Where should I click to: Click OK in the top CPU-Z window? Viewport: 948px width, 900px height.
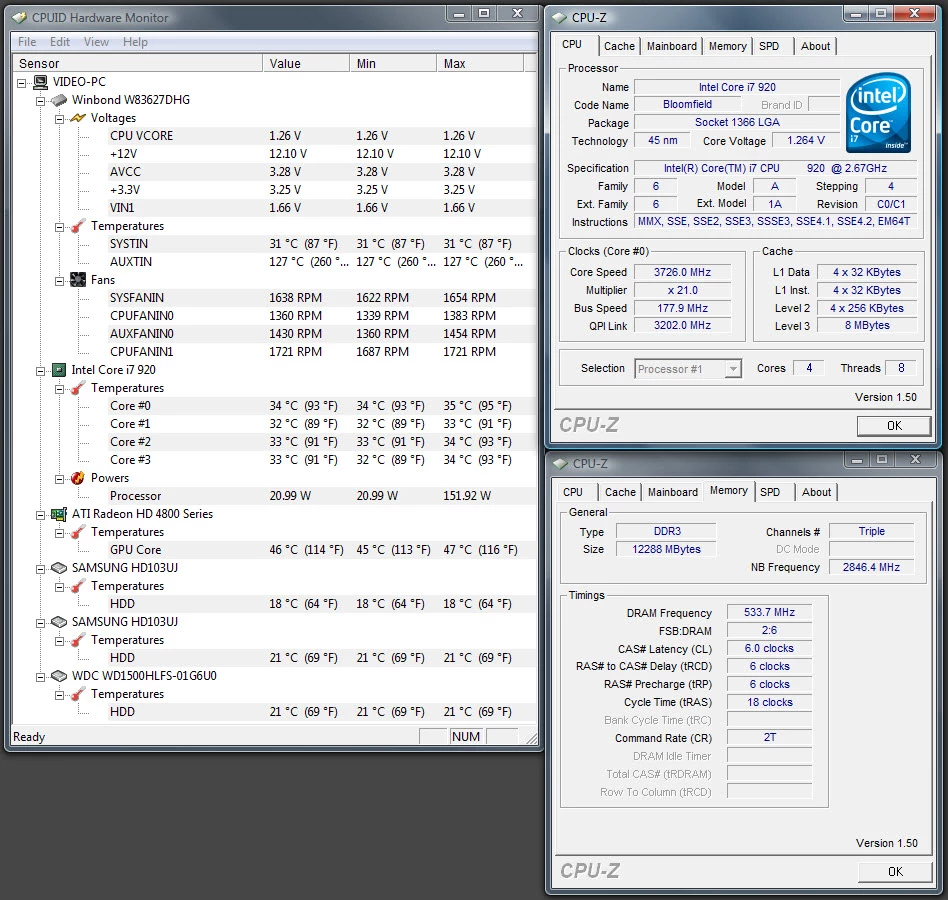coord(894,426)
